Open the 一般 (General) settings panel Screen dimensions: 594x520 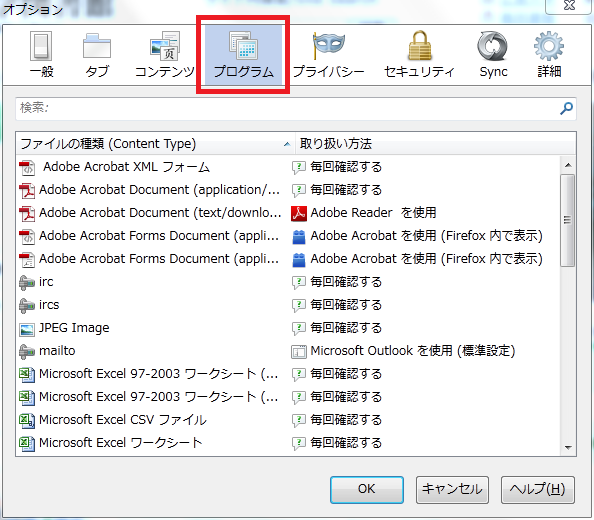pyautogui.click(x=41, y=55)
